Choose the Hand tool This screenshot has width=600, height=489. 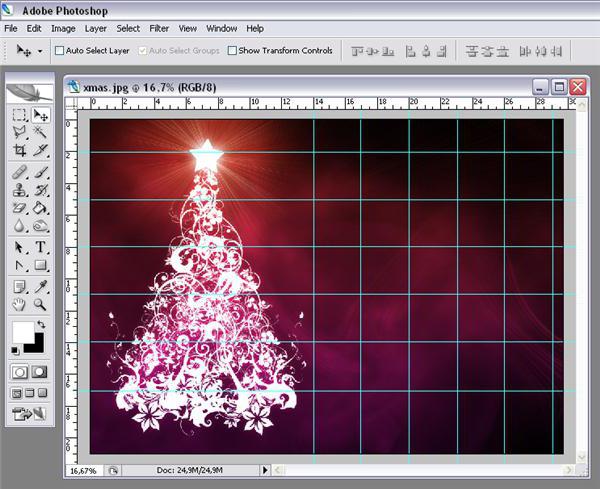click(x=19, y=305)
